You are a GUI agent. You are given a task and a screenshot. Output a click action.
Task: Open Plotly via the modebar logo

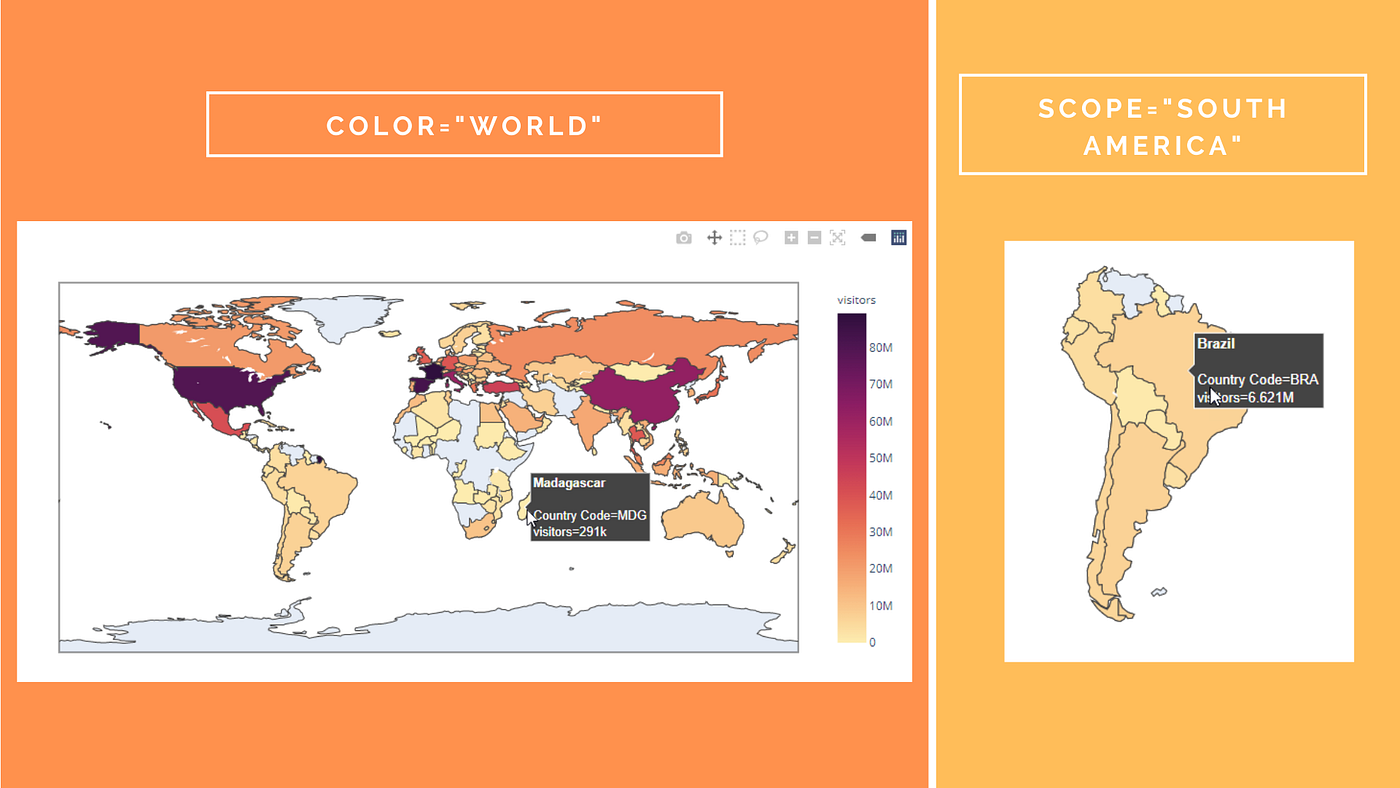[898, 237]
